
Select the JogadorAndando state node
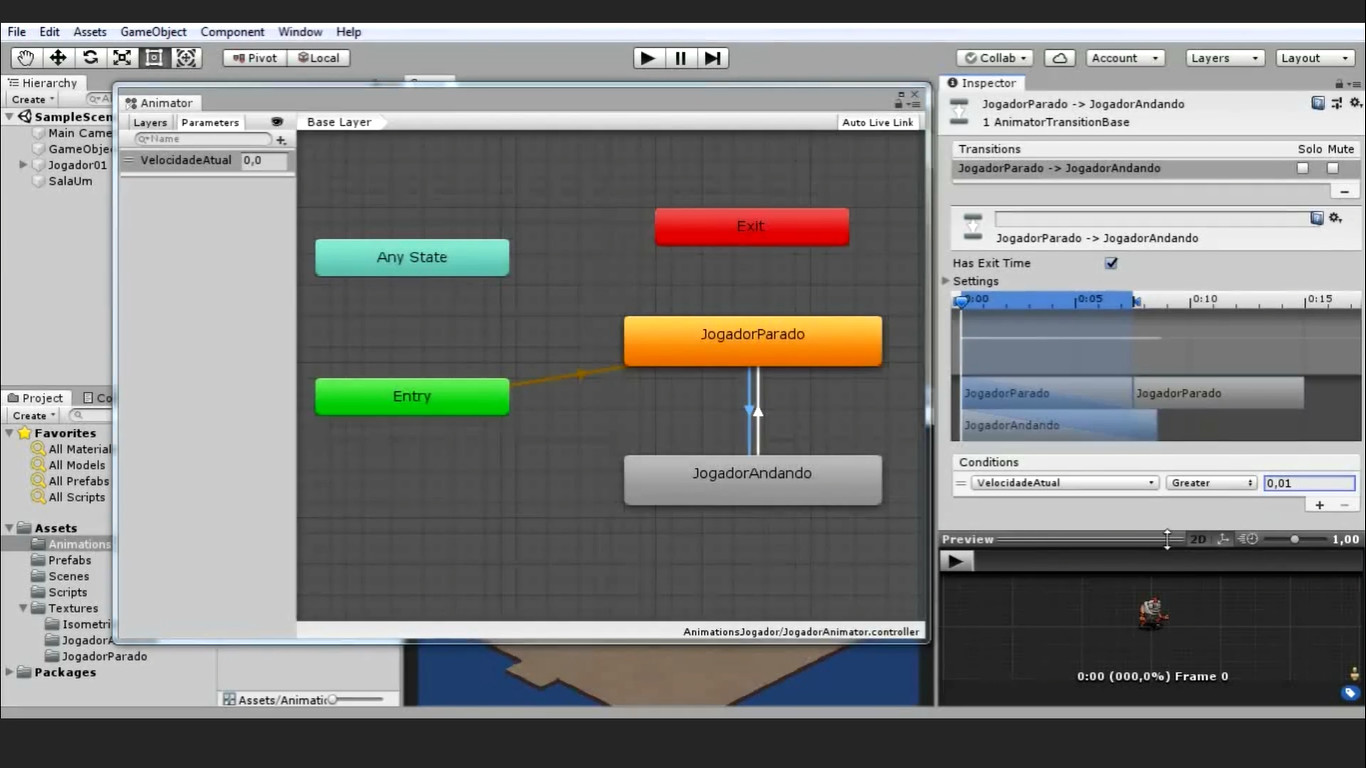click(752, 480)
